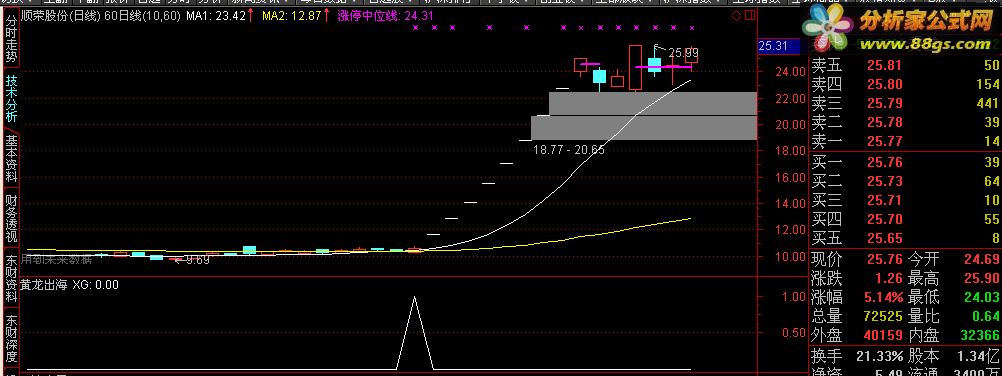Click the first magenta x marker at the top of the chart
Screen dimensions: 1002x376
point(416,27)
